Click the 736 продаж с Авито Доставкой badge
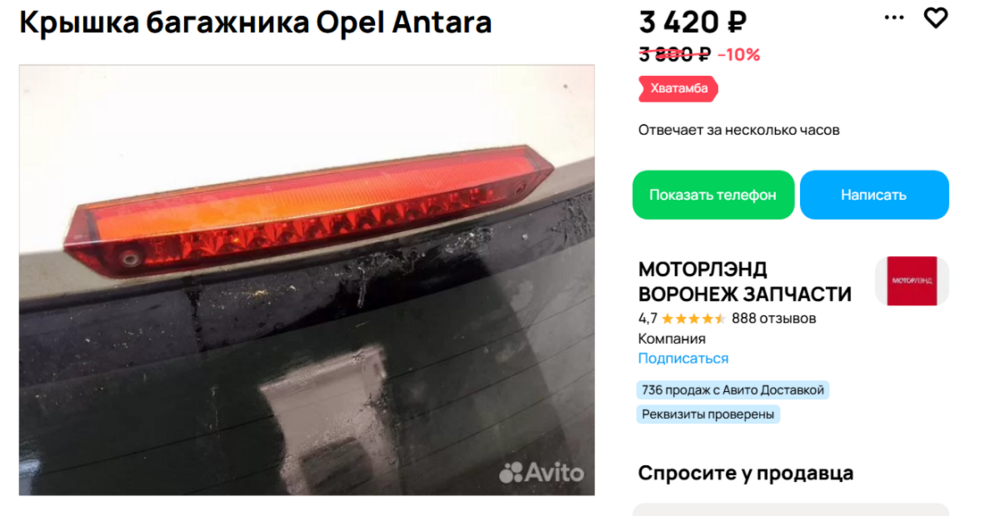 coord(733,390)
